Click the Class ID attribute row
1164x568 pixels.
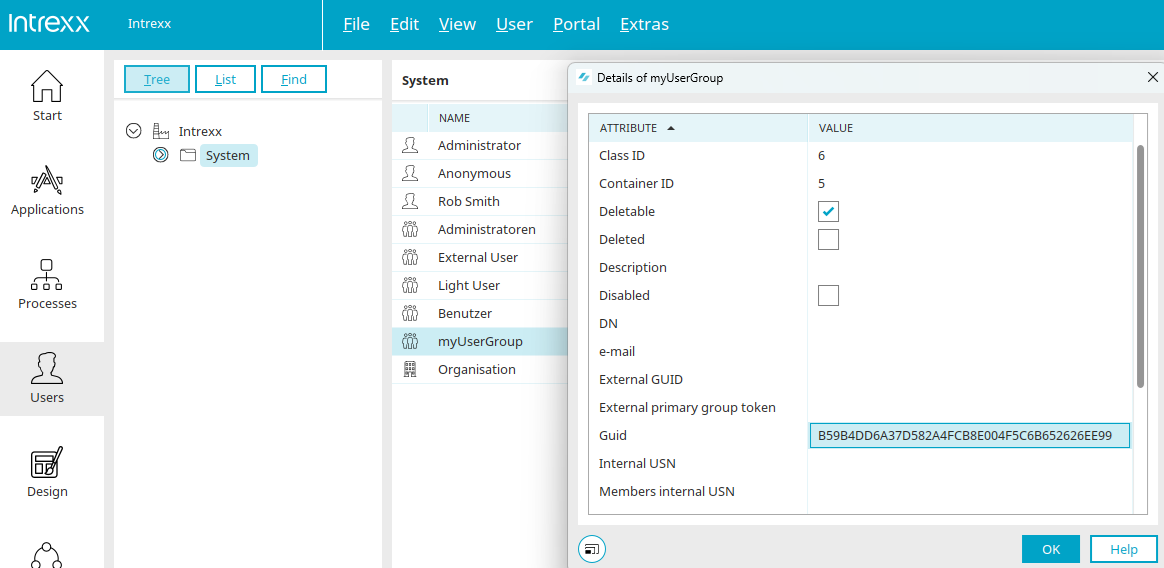[x=861, y=156]
